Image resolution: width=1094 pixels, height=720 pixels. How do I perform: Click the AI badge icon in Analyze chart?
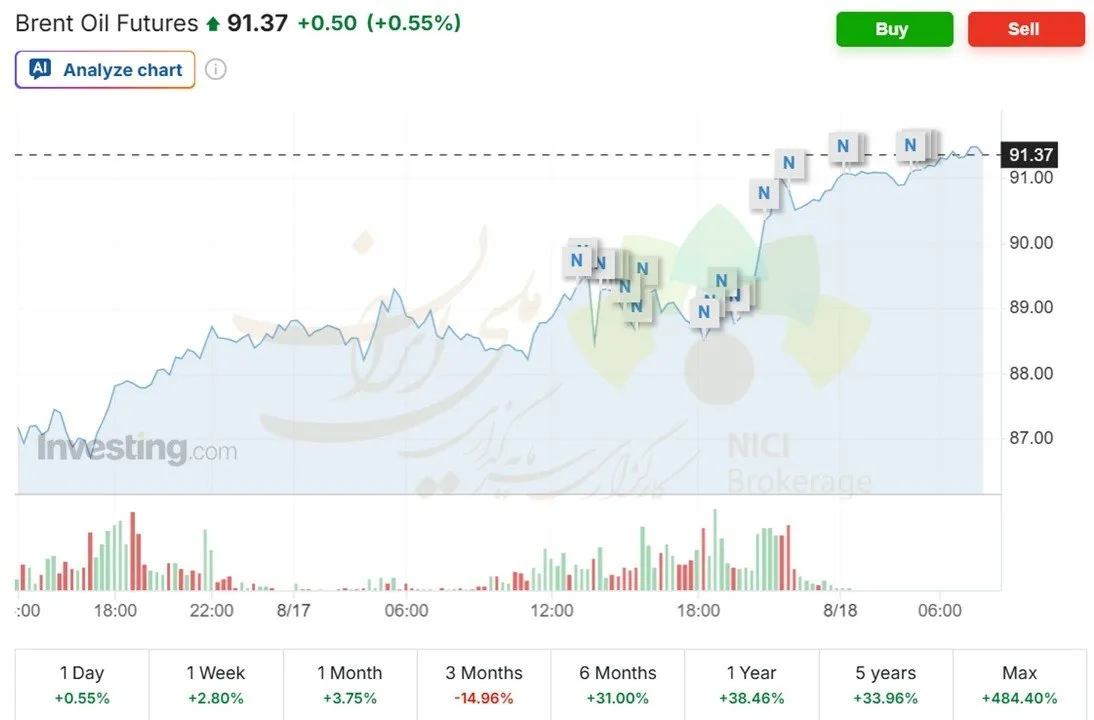(x=40, y=69)
